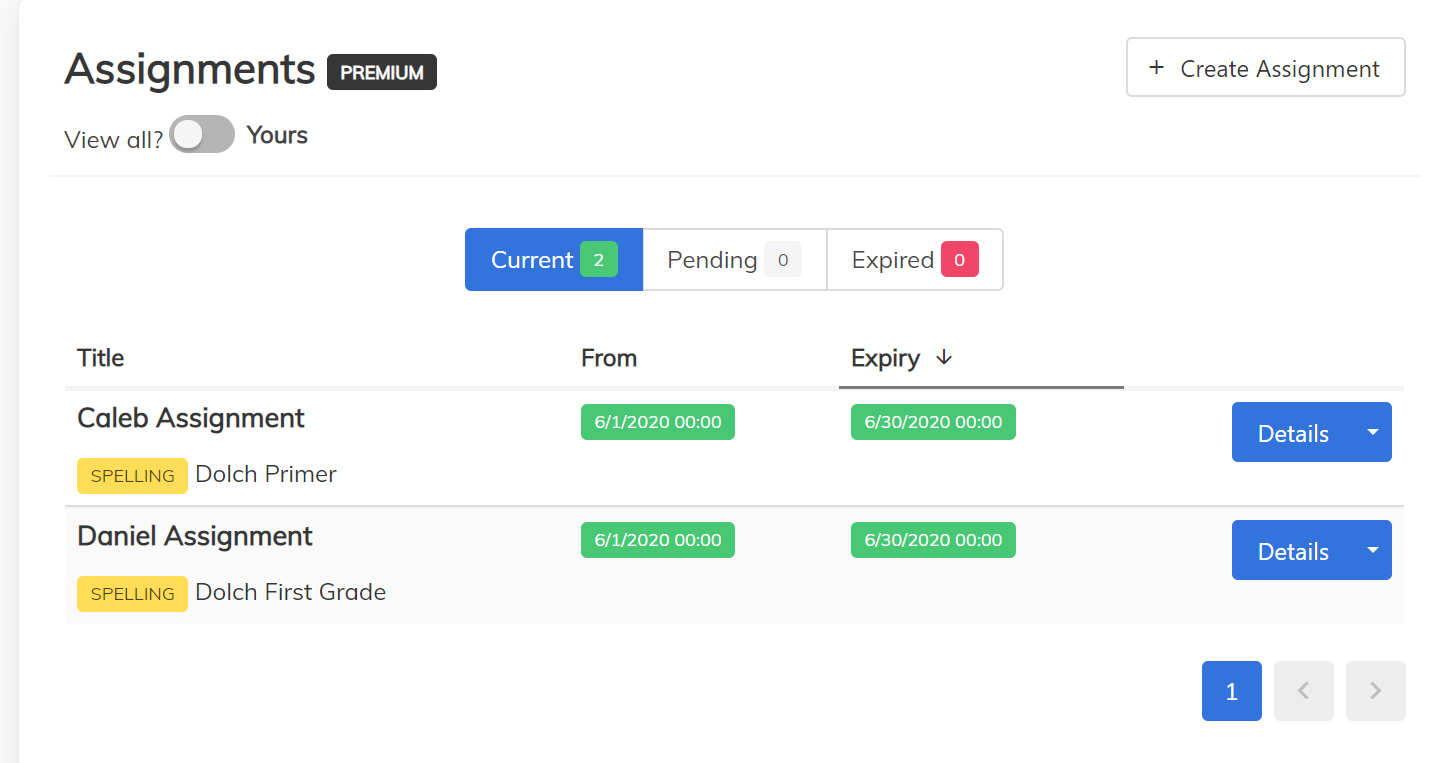This screenshot has height=763, width=1433.
Task: Click the green Current count badge
Action: pyautogui.click(x=598, y=260)
